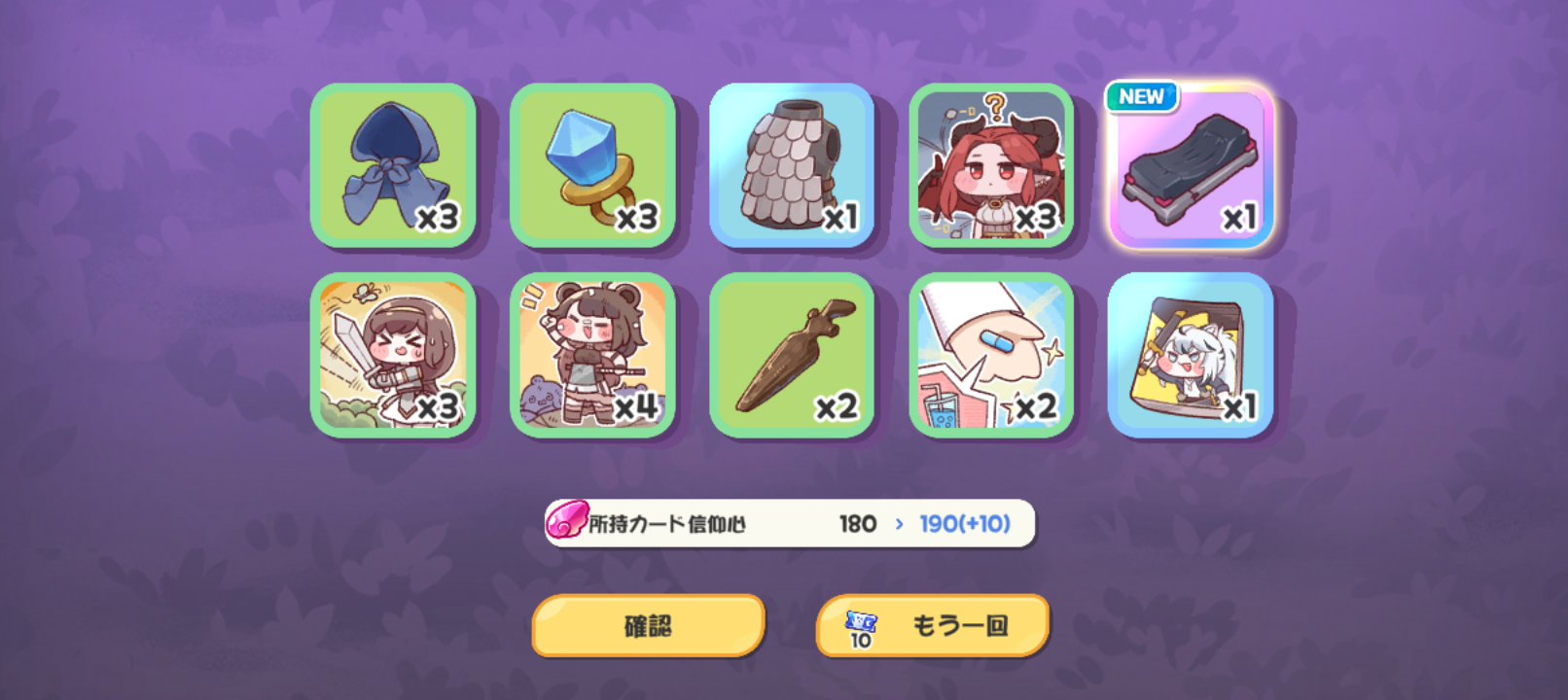1568x700 pixels.
Task: Open the white-haired girl book card
Action: (1191, 355)
